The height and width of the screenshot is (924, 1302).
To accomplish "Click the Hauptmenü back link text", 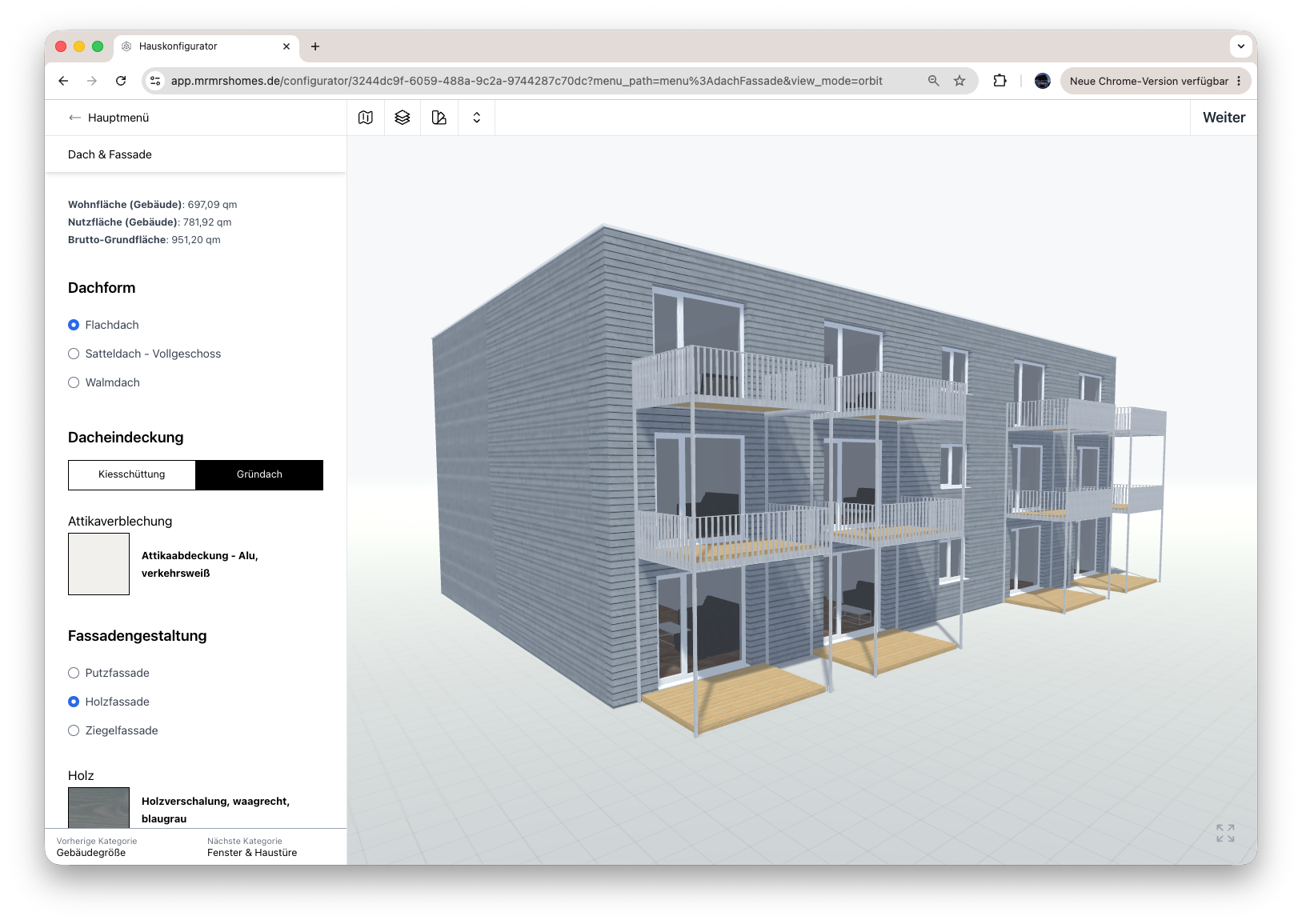I will point(118,118).
